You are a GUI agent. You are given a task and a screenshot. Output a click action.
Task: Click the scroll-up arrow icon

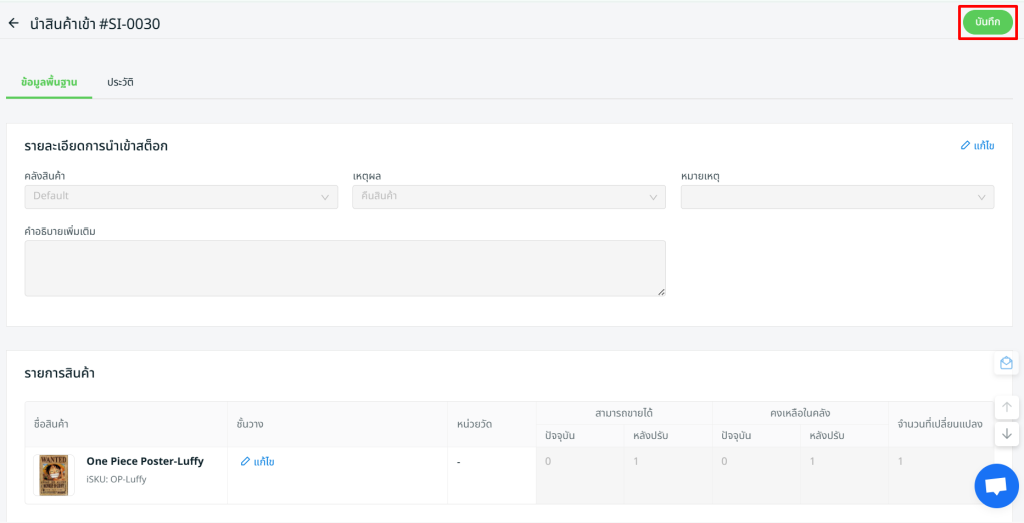click(x=1006, y=407)
